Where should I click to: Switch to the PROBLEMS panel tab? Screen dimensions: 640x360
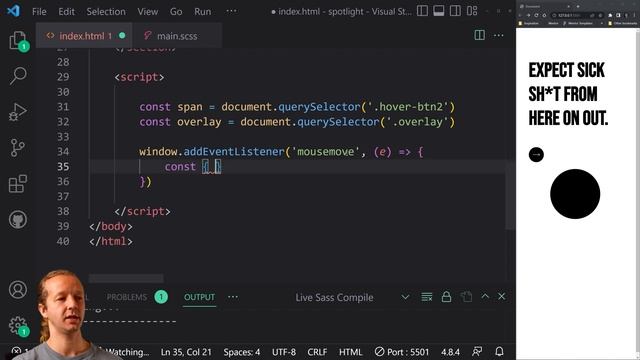coord(127,297)
